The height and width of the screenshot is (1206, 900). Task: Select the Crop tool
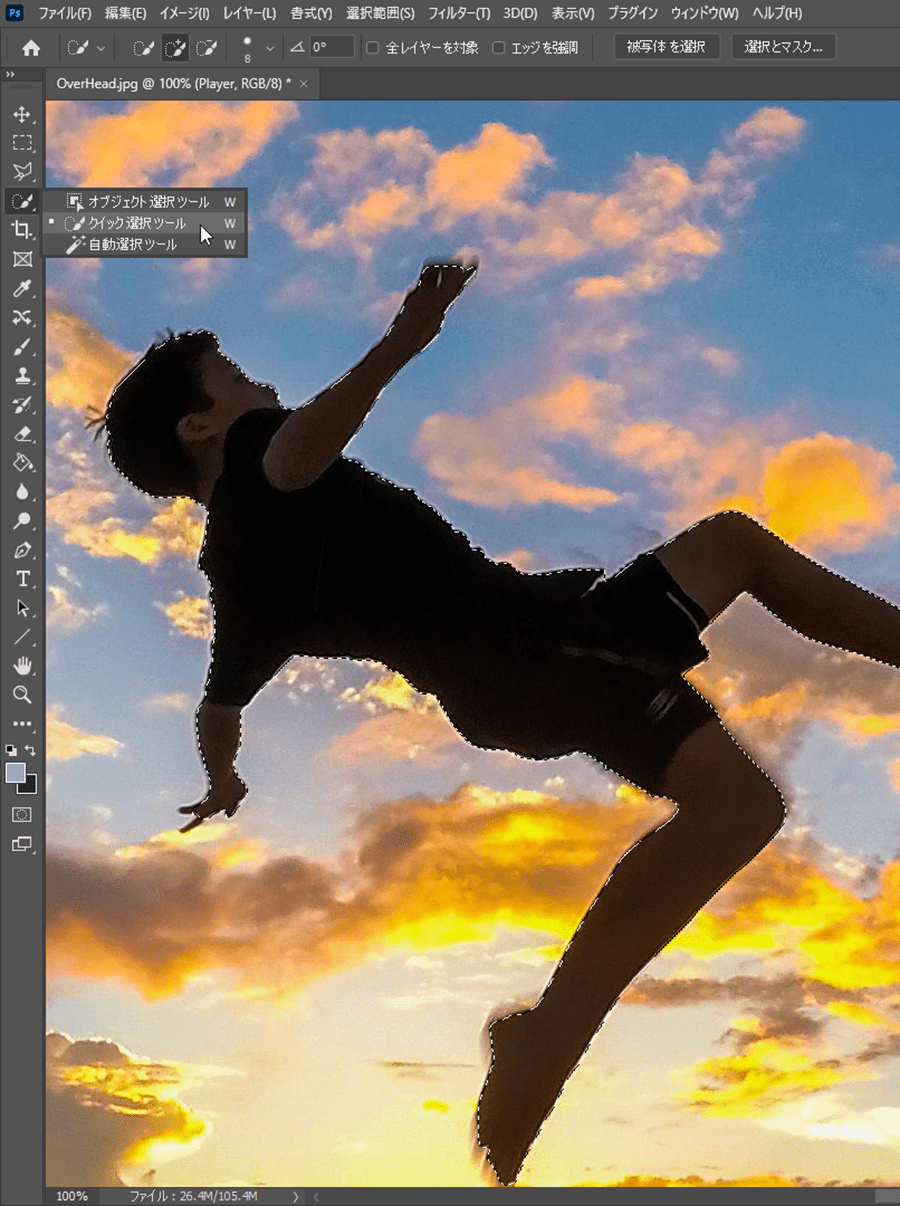tap(22, 230)
